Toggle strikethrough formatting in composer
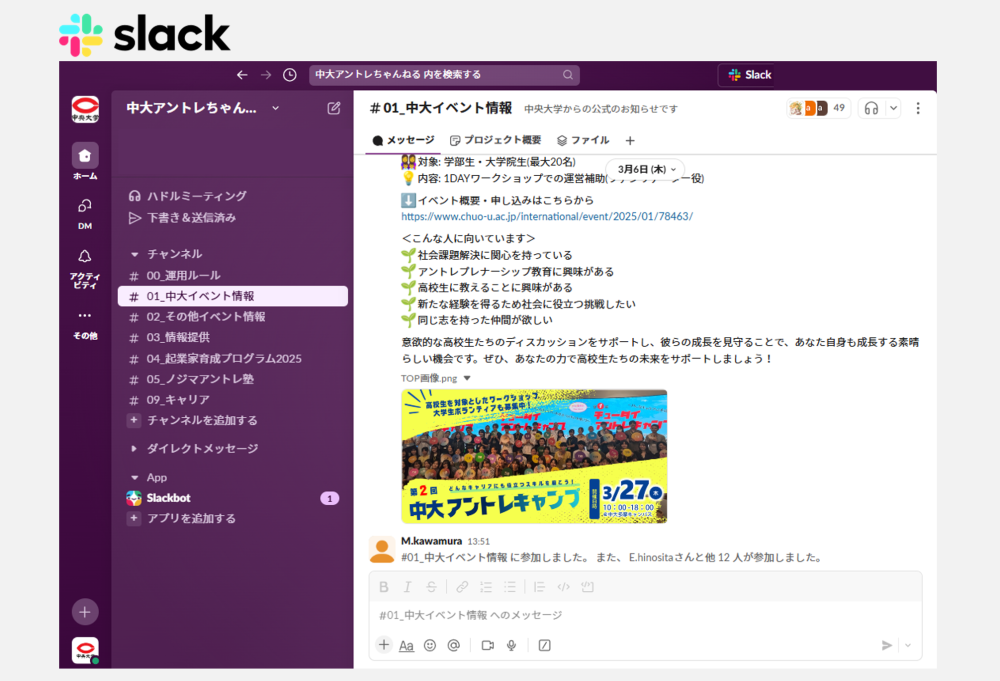Screen dimensions: 1000x681 click(431, 587)
